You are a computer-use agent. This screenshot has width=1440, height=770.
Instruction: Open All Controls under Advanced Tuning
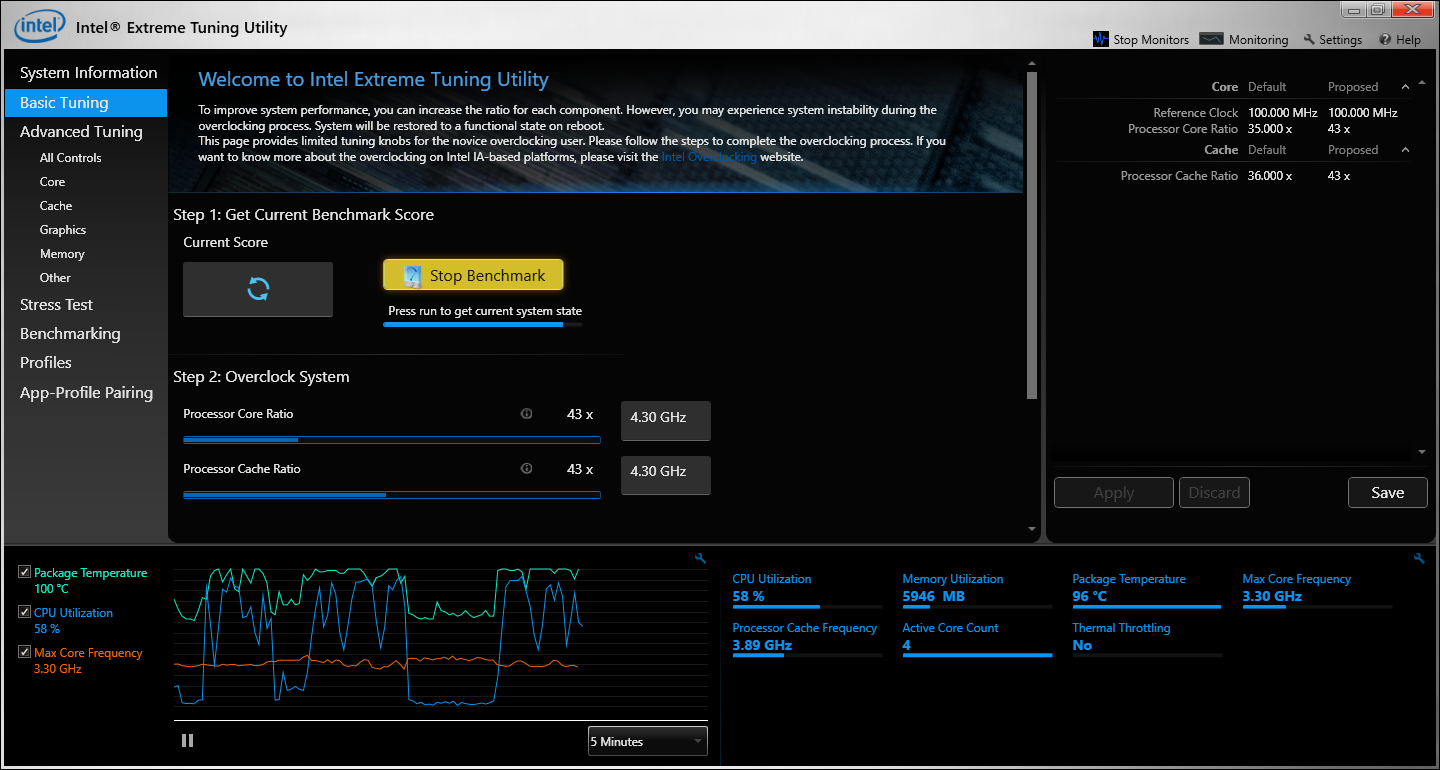[x=70, y=158]
